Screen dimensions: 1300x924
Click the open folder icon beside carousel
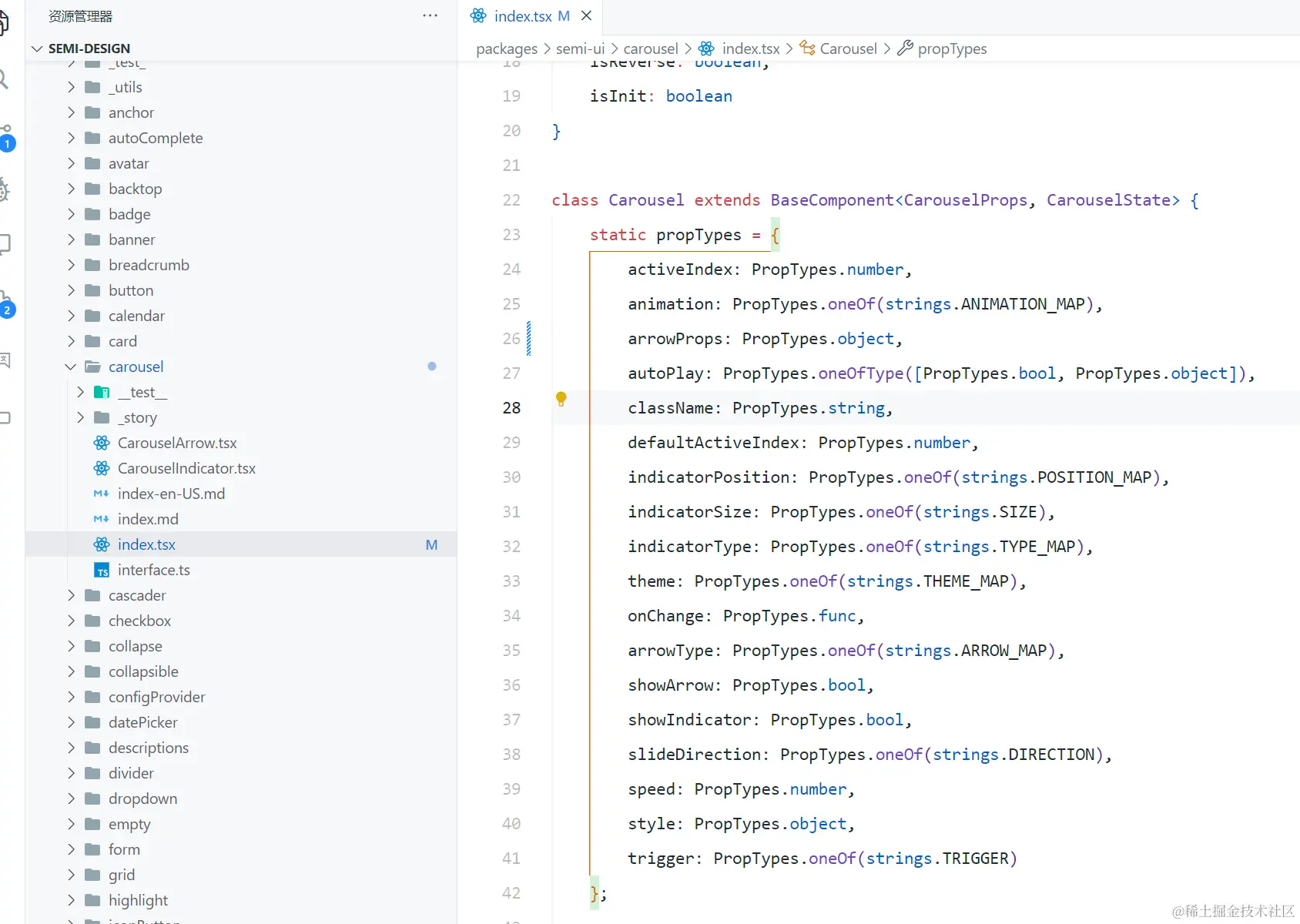[x=92, y=367]
